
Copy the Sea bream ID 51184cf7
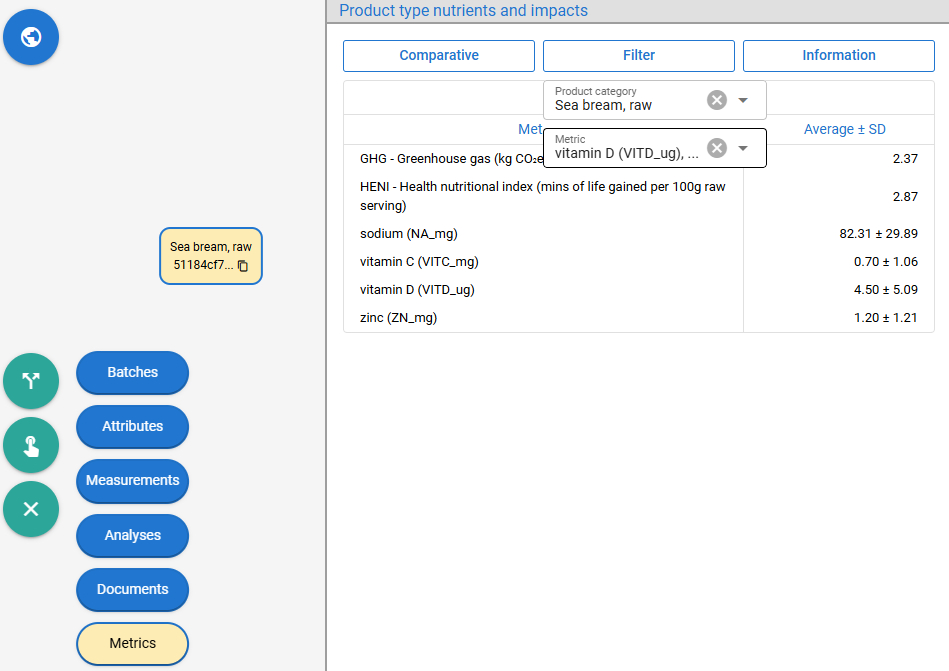point(243,266)
